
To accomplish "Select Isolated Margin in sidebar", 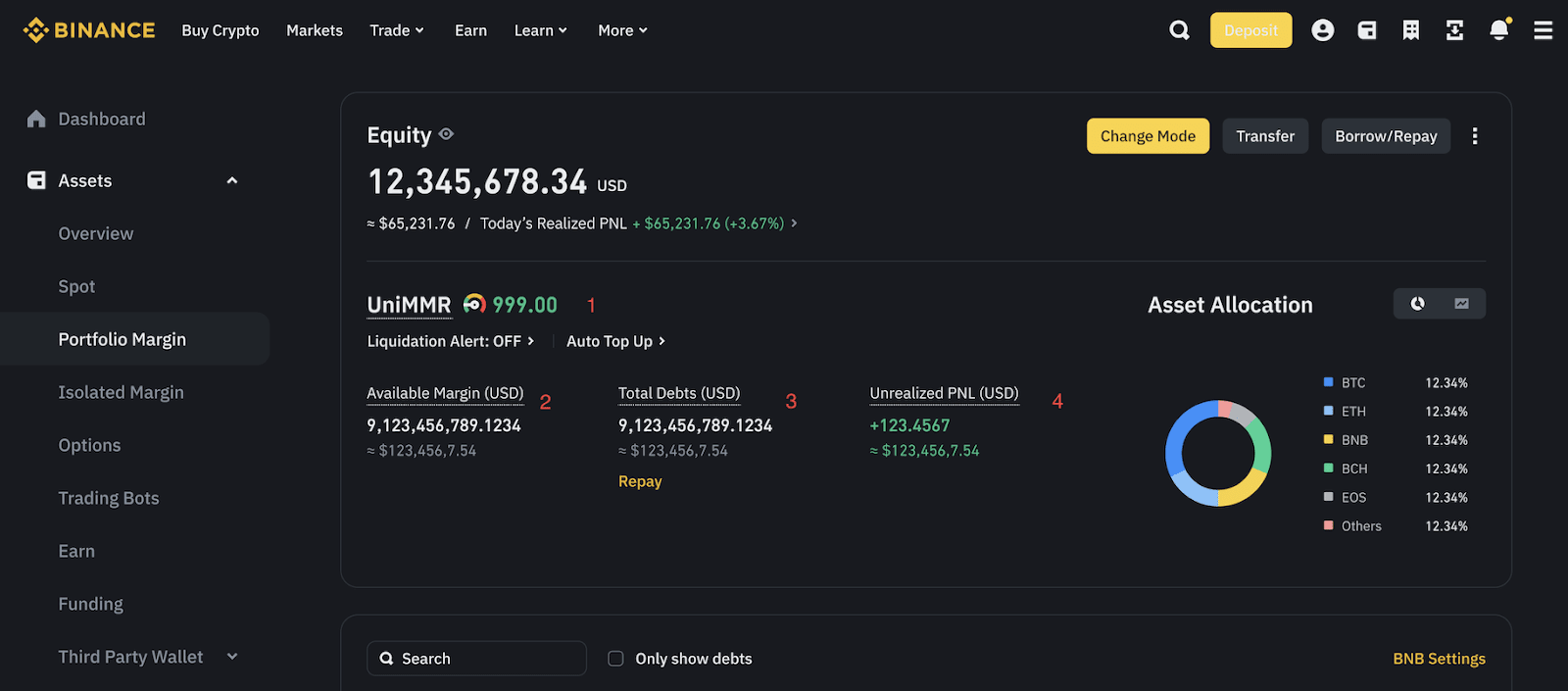I will click(121, 392).
